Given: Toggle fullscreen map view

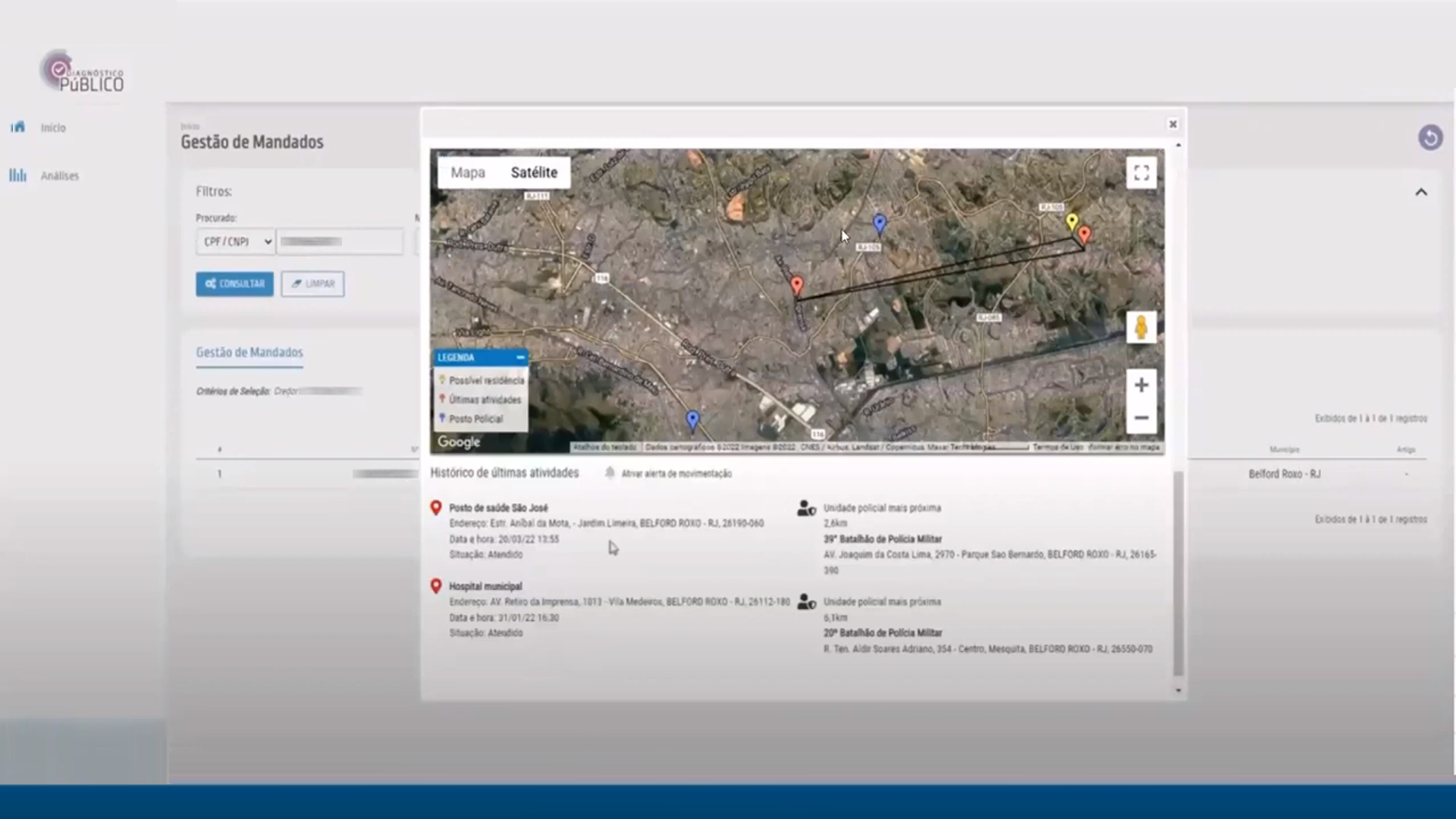Looking at the screenshot, I should 1141,172.
